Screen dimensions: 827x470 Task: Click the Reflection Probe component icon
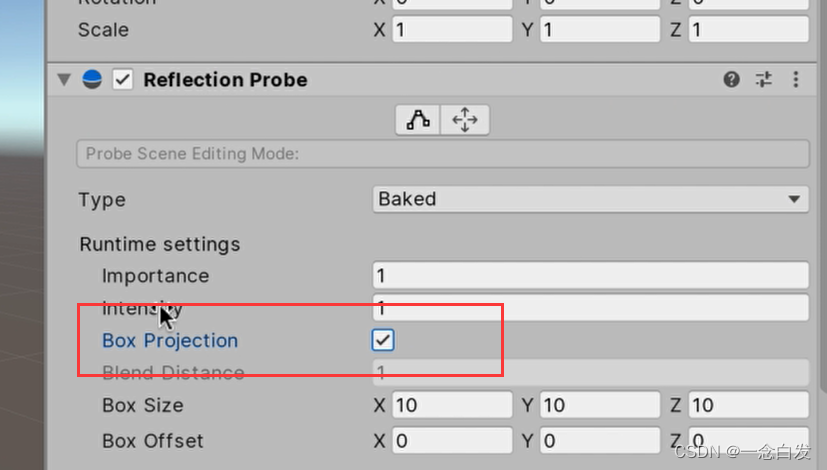(93, 80)
